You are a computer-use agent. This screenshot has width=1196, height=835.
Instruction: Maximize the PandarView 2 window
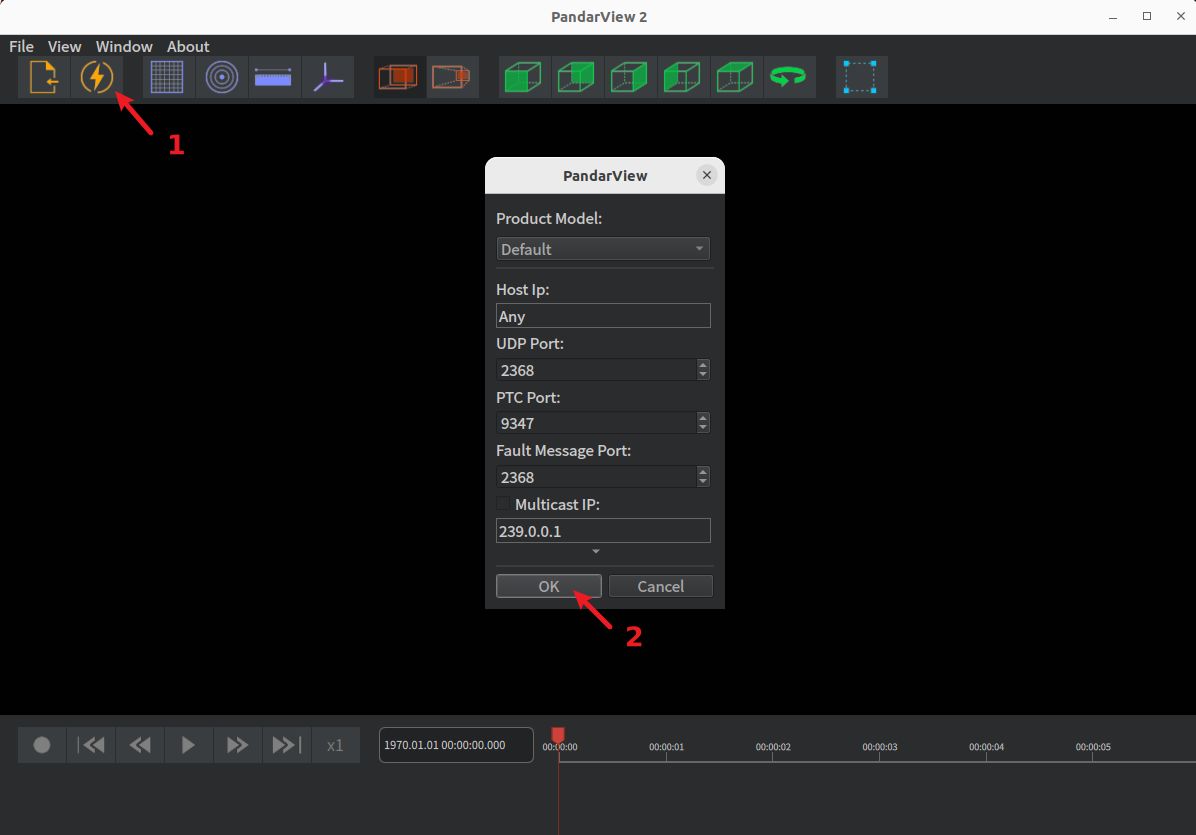click(1146, 16)
